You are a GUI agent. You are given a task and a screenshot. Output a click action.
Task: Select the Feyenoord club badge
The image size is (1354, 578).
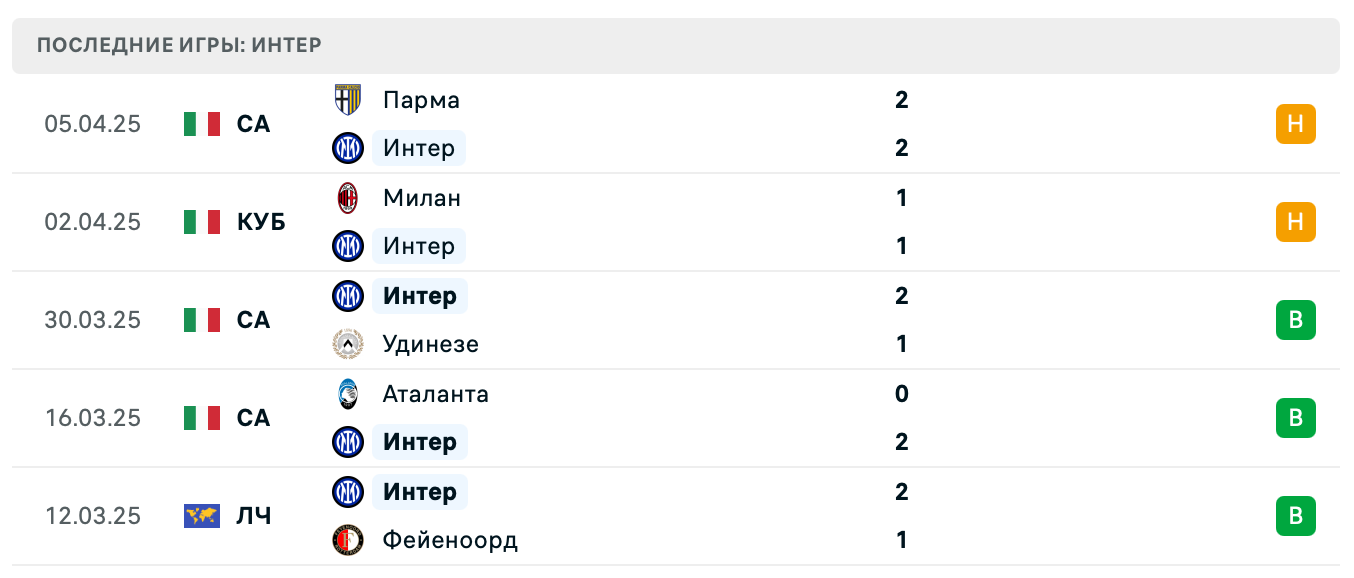tap(347, 539)
